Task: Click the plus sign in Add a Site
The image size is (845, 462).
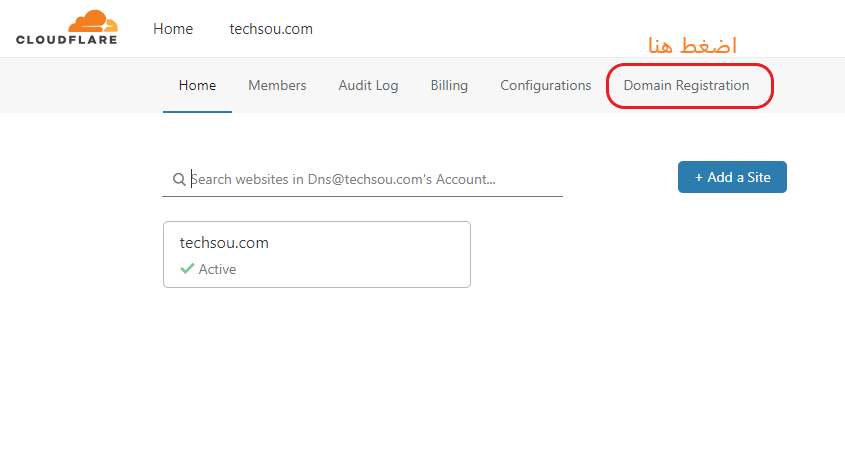Action: 698,177
